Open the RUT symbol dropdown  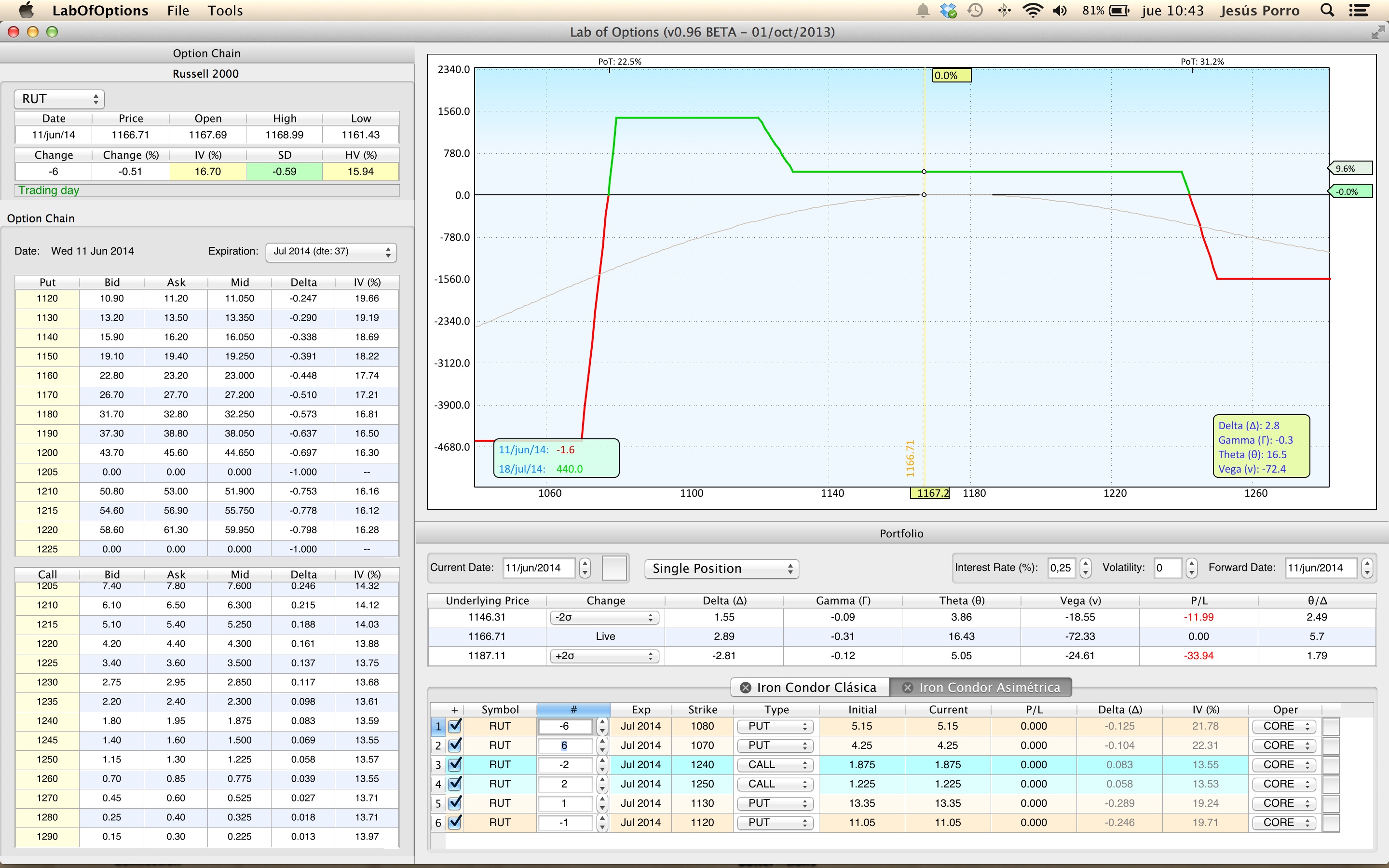click(x=59, y=99)
